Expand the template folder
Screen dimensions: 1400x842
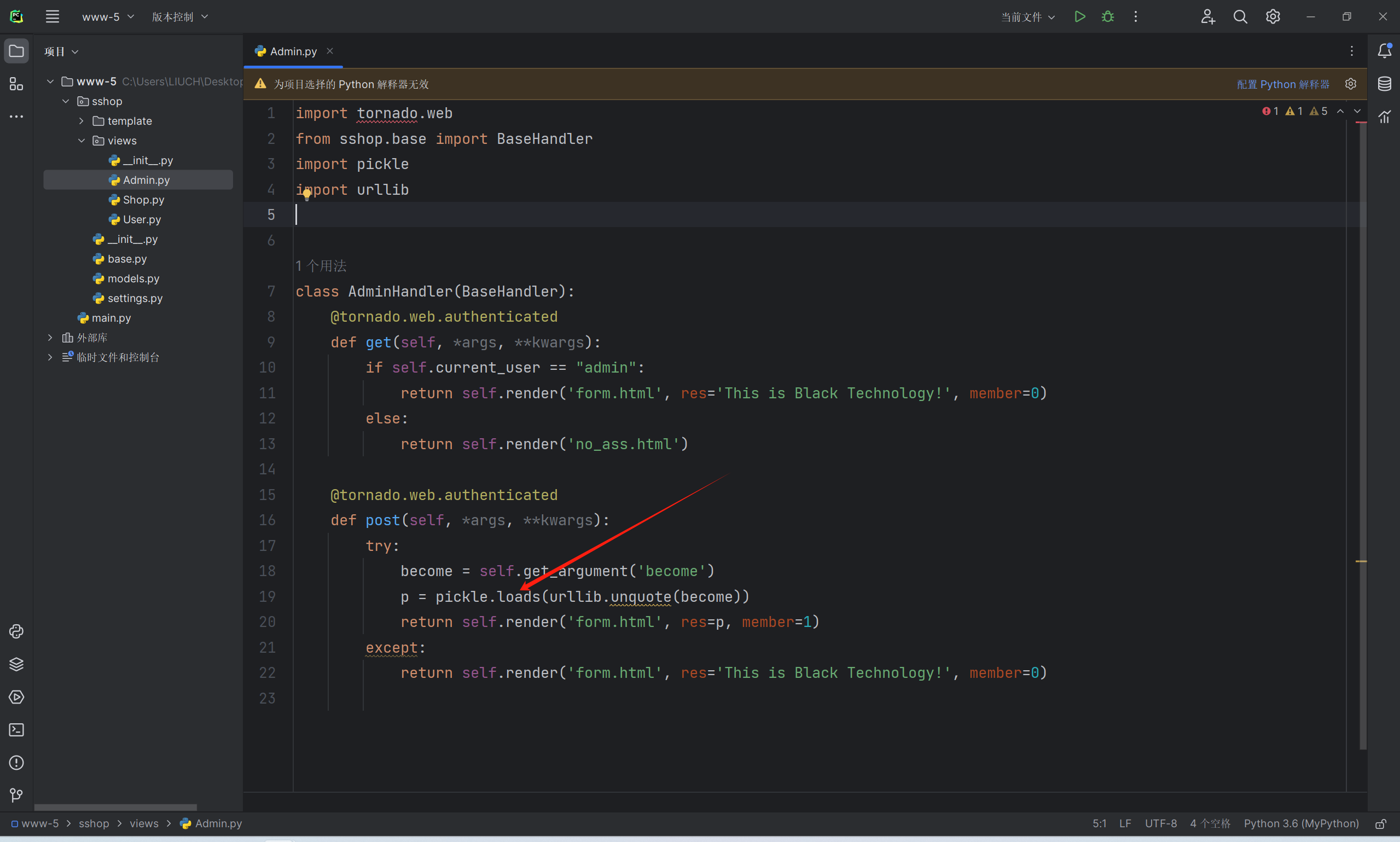point(81,121)
